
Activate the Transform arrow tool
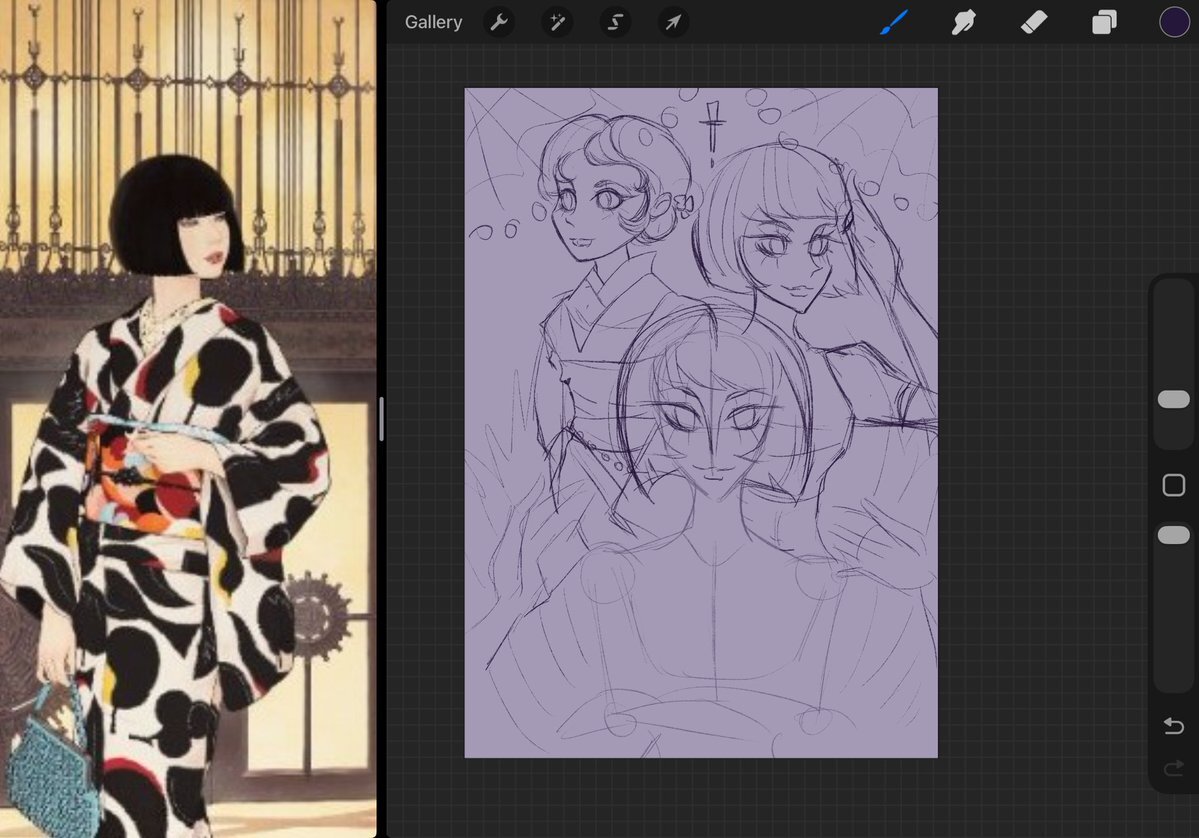[673, 22]
